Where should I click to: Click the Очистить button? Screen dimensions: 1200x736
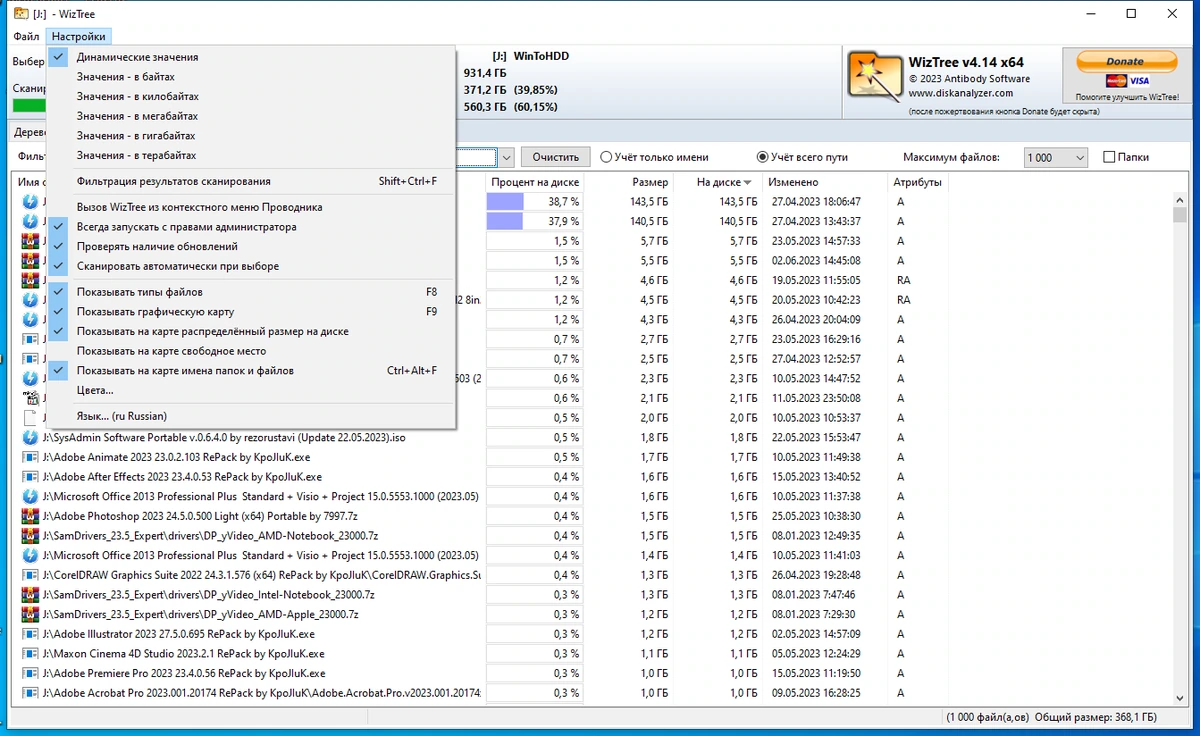click(x=556, y=158)
